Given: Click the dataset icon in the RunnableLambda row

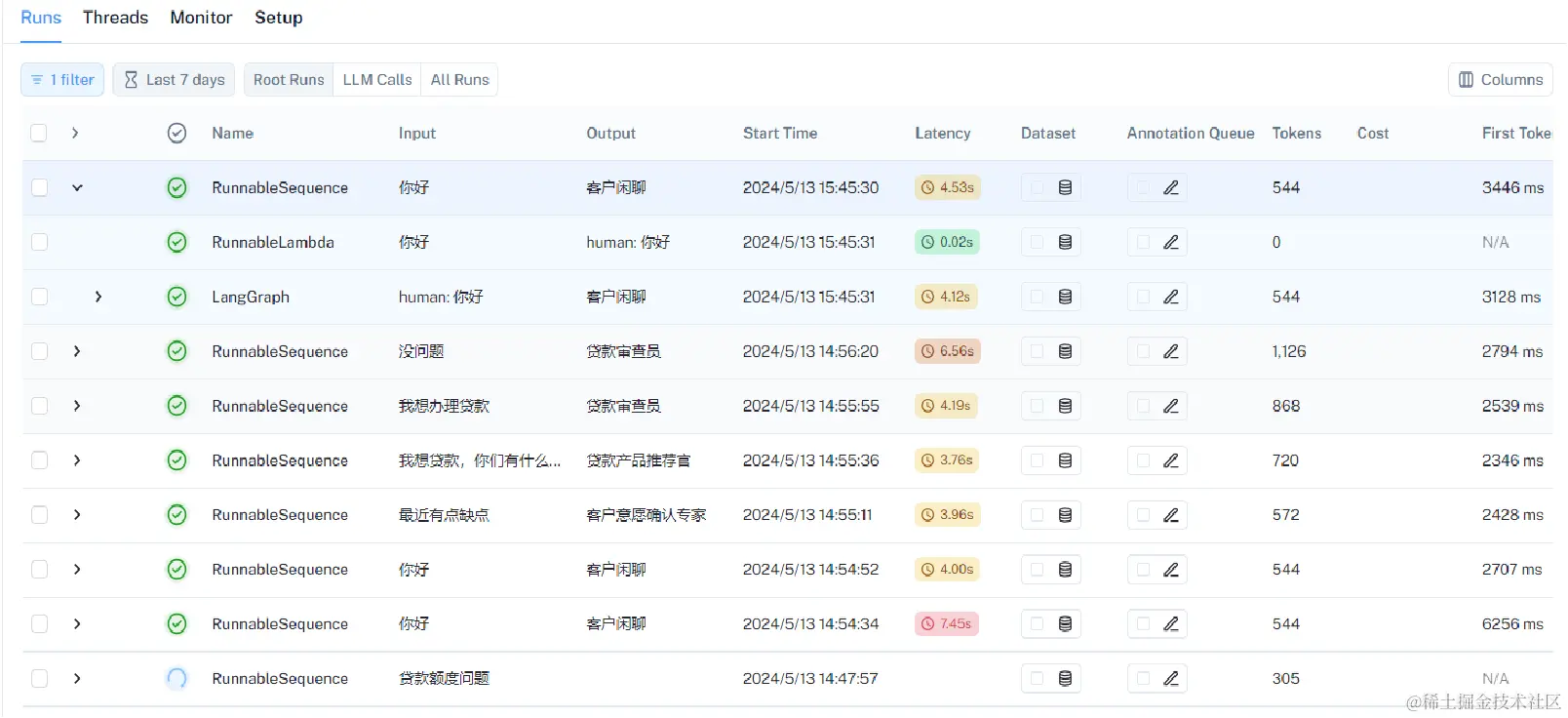Looking at the screenshot, I should pos(1065,242).
